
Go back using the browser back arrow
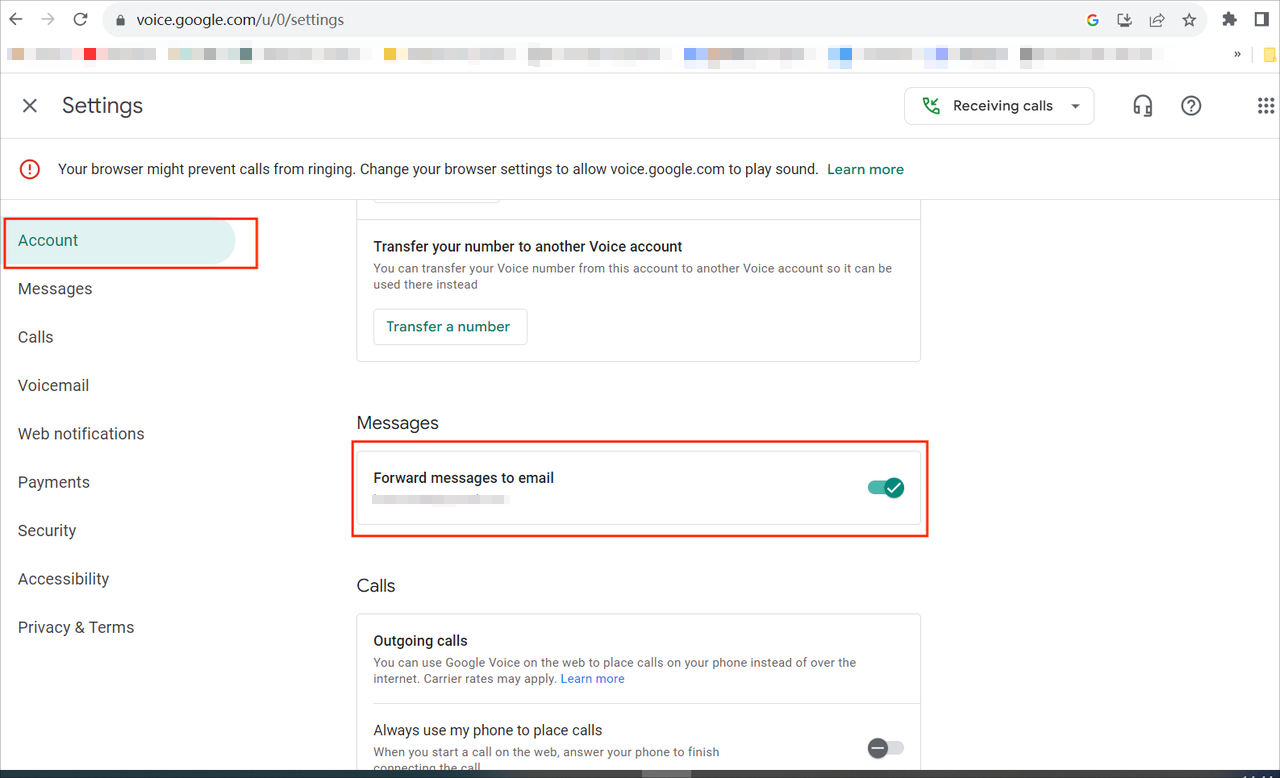pos(16,19)
